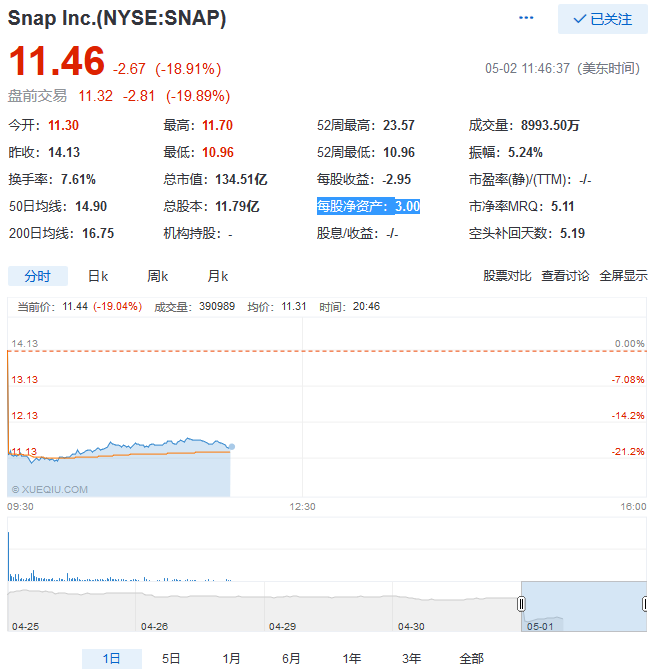Click the 04-25 date on the overview timeline
Screen dimensions: 653x671
(26, 626)
